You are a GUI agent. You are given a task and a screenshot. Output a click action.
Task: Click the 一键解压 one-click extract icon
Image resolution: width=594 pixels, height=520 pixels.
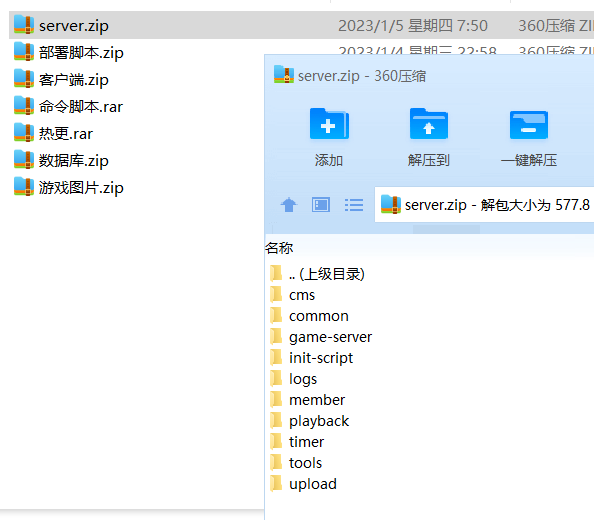click(x=529, y=125)
